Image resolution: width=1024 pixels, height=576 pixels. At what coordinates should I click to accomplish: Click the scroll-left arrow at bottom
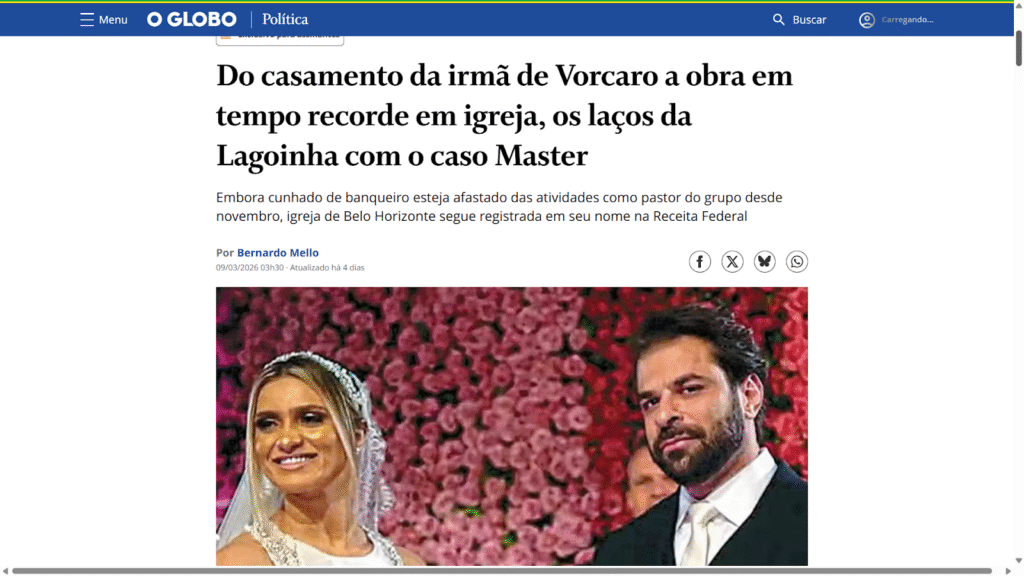[x=5, y=571]
